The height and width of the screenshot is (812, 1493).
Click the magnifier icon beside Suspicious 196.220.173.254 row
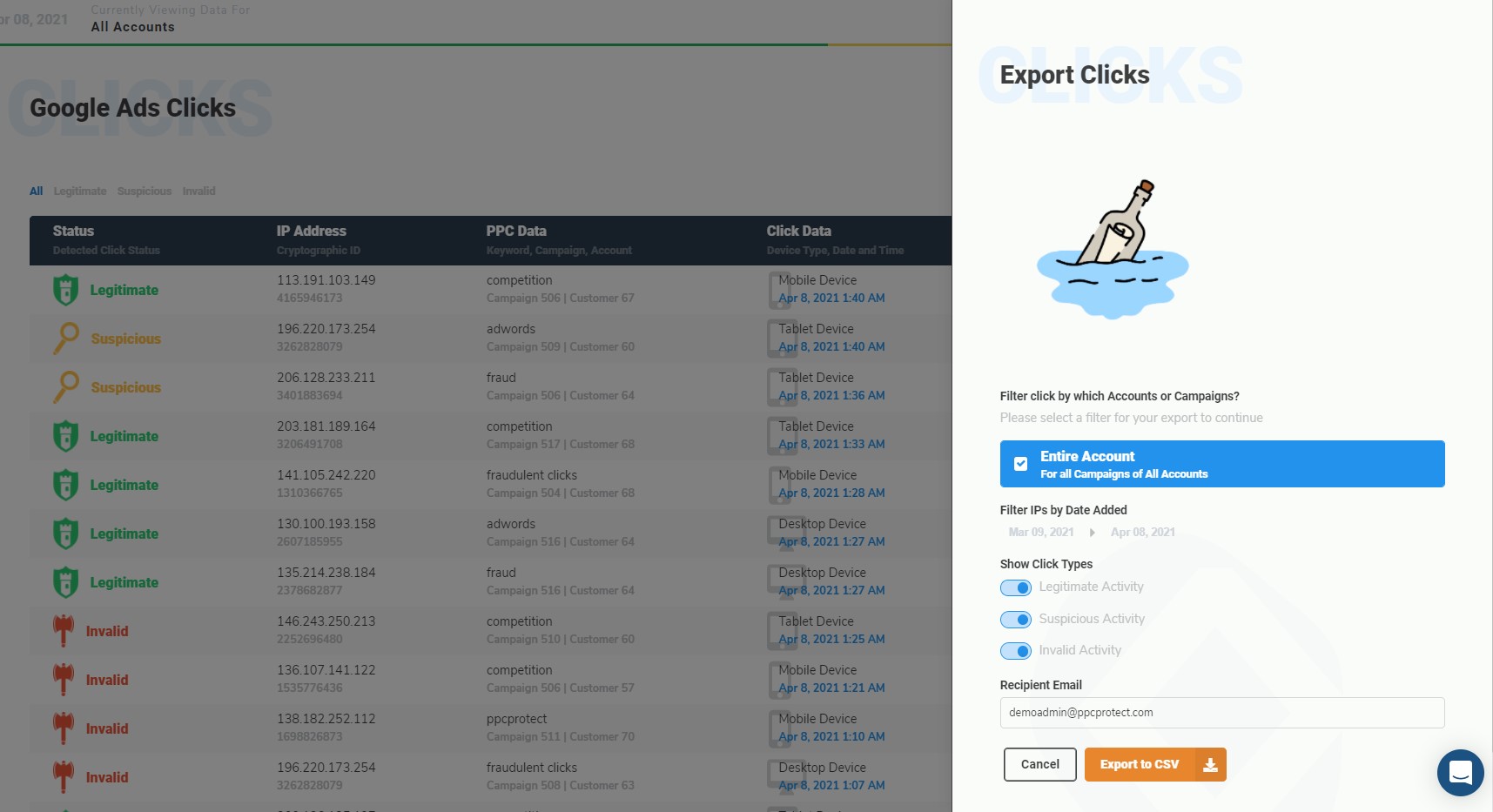[66, 339]
